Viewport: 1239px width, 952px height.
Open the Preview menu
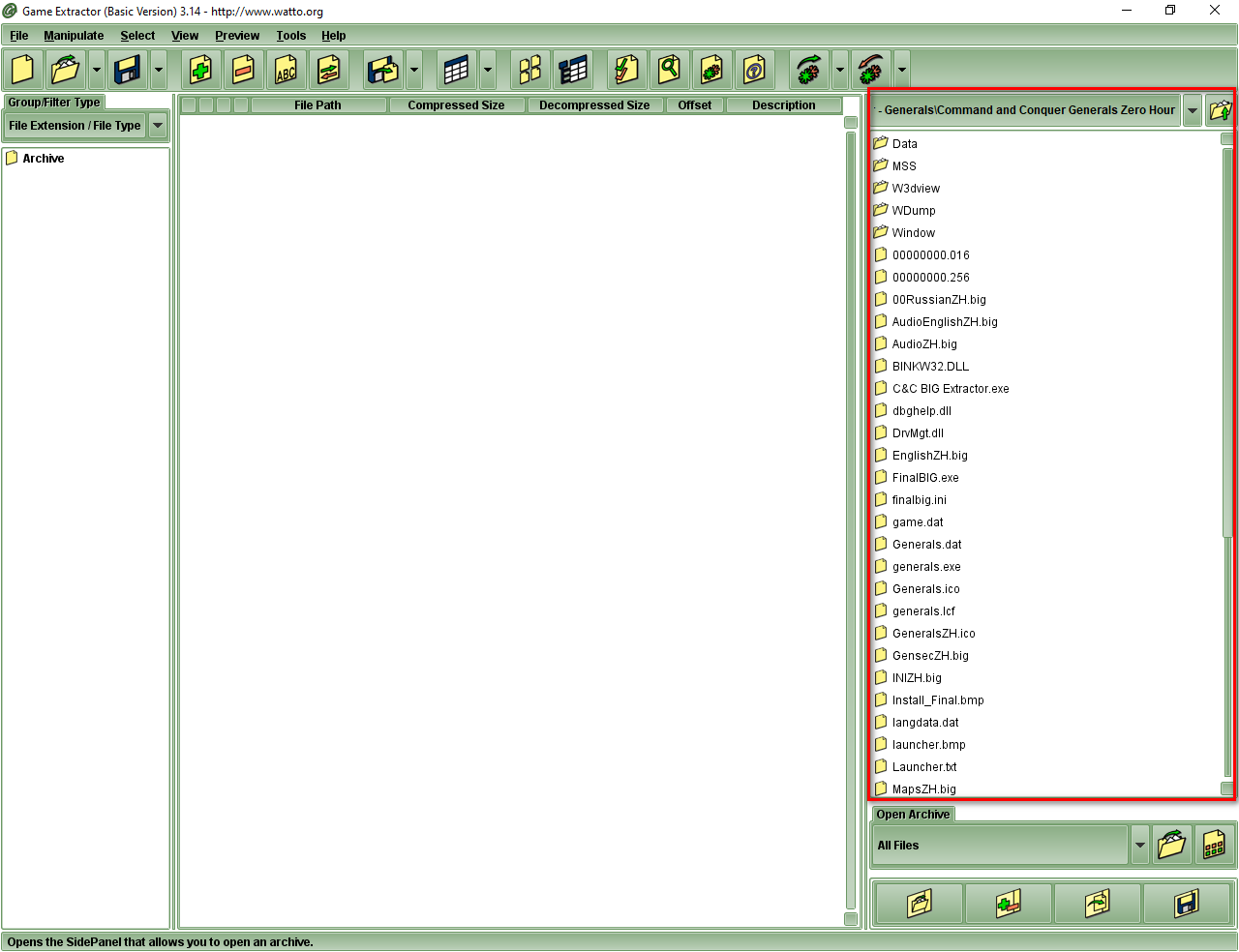[237, 36]
